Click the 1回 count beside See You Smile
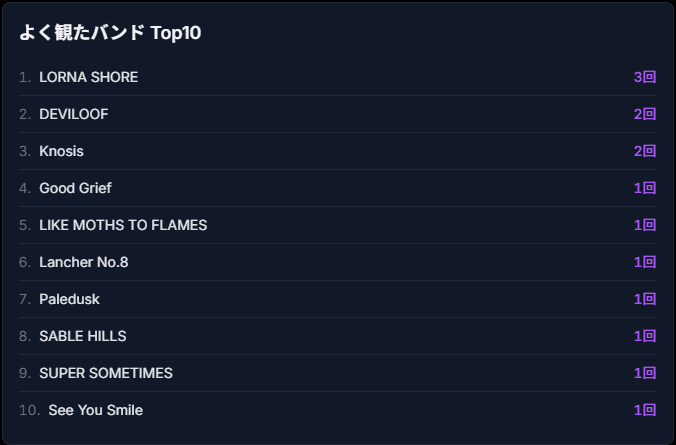This screenshot has width=676, height=445. 645,411
